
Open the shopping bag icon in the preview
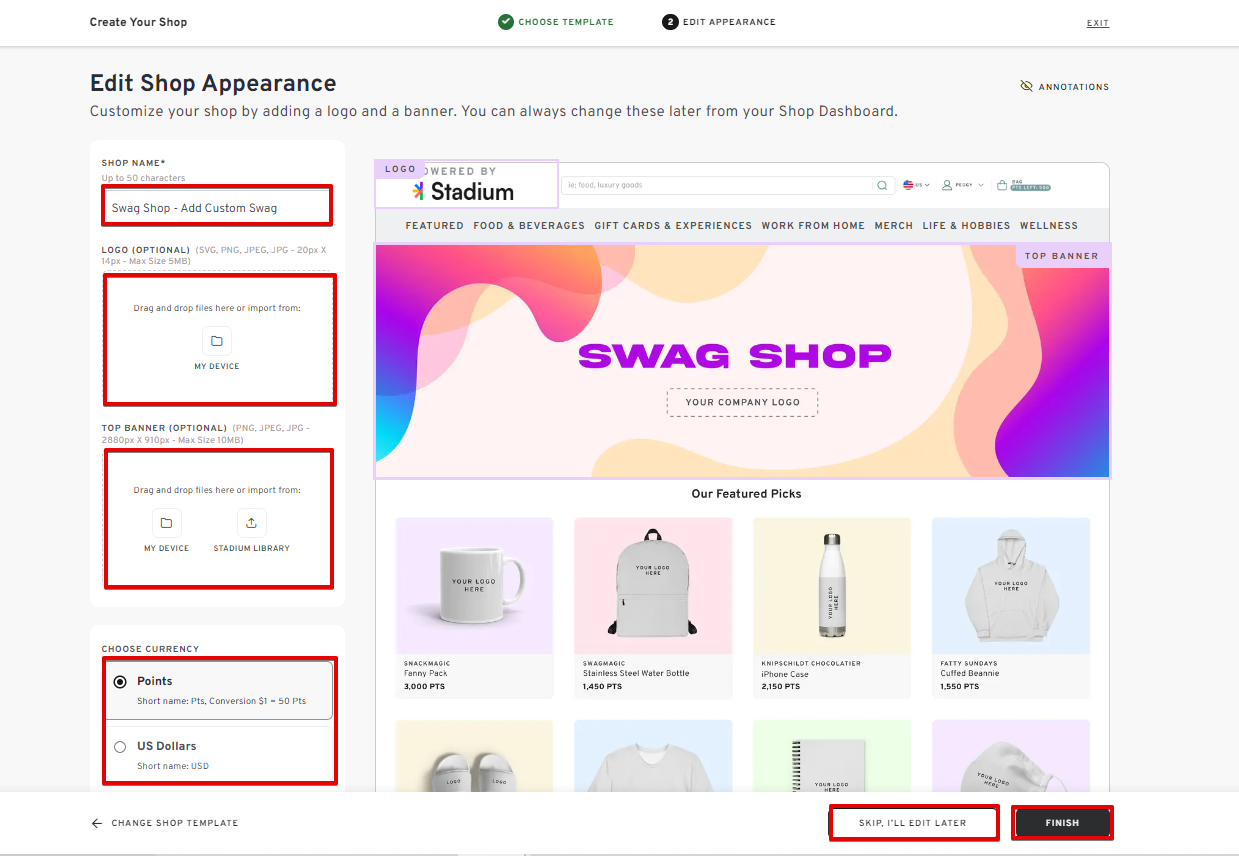[1002, 184]
